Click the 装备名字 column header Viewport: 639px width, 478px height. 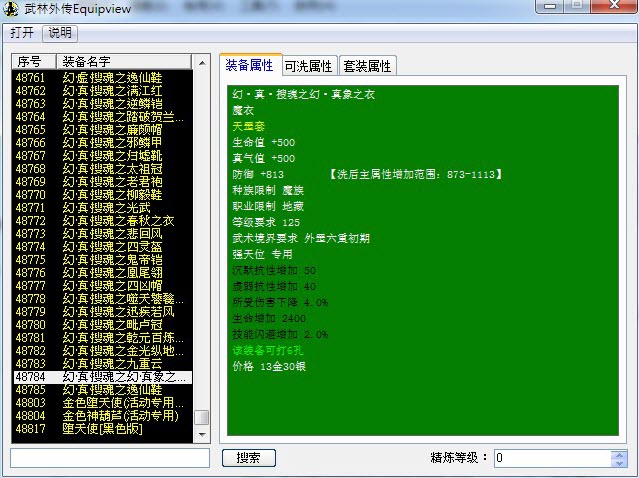point(120,62)
